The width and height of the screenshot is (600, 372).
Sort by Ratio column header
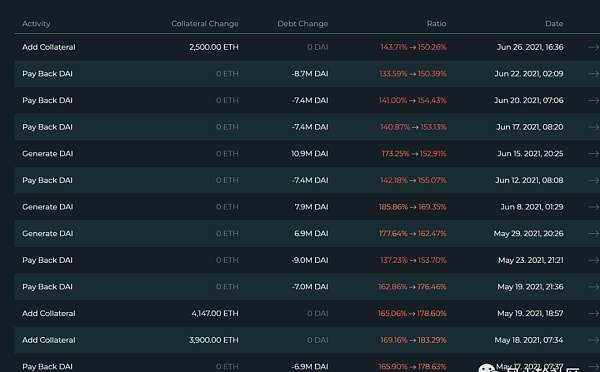pyautogui.click(x=437, y=24)
